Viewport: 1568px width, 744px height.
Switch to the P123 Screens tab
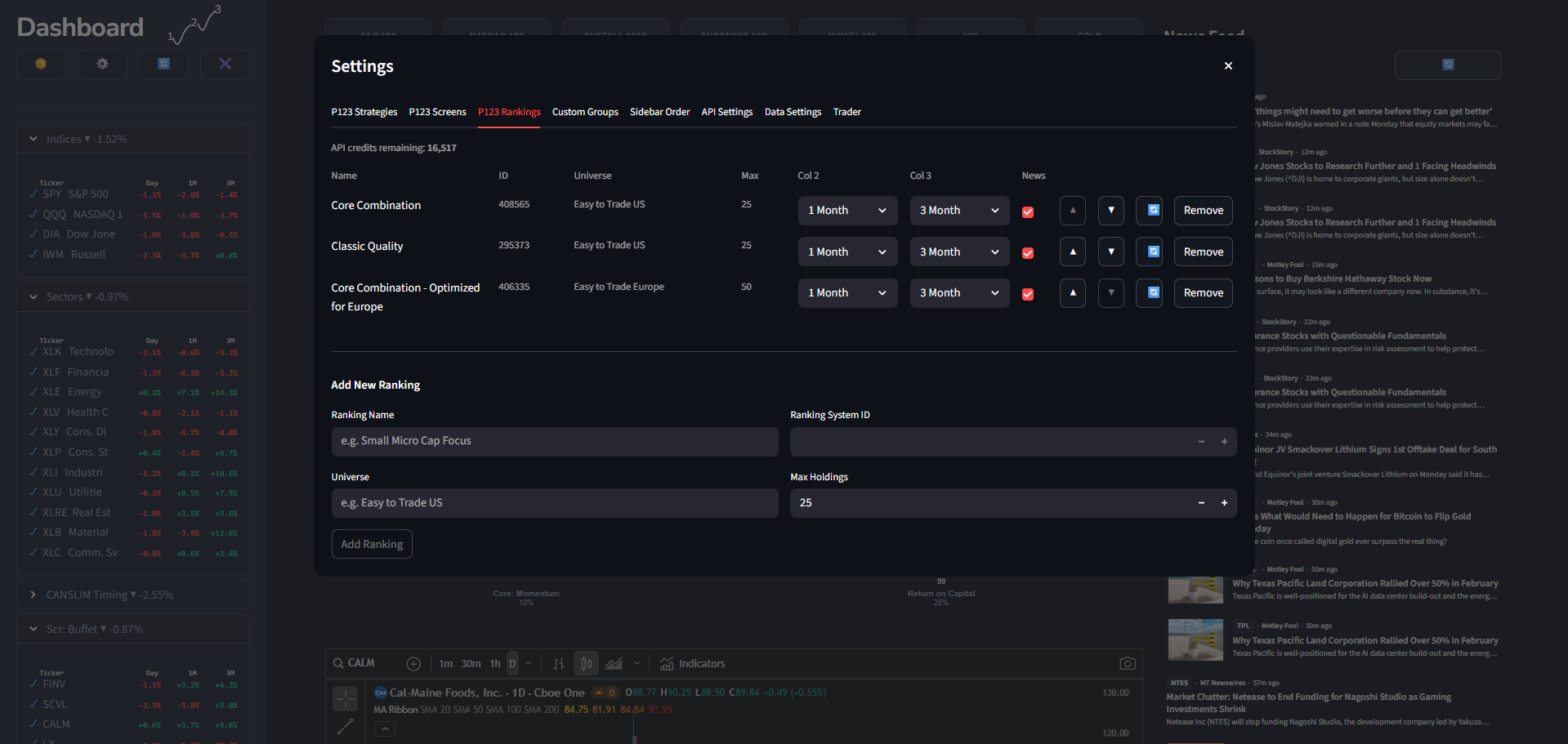click(437, 112)
